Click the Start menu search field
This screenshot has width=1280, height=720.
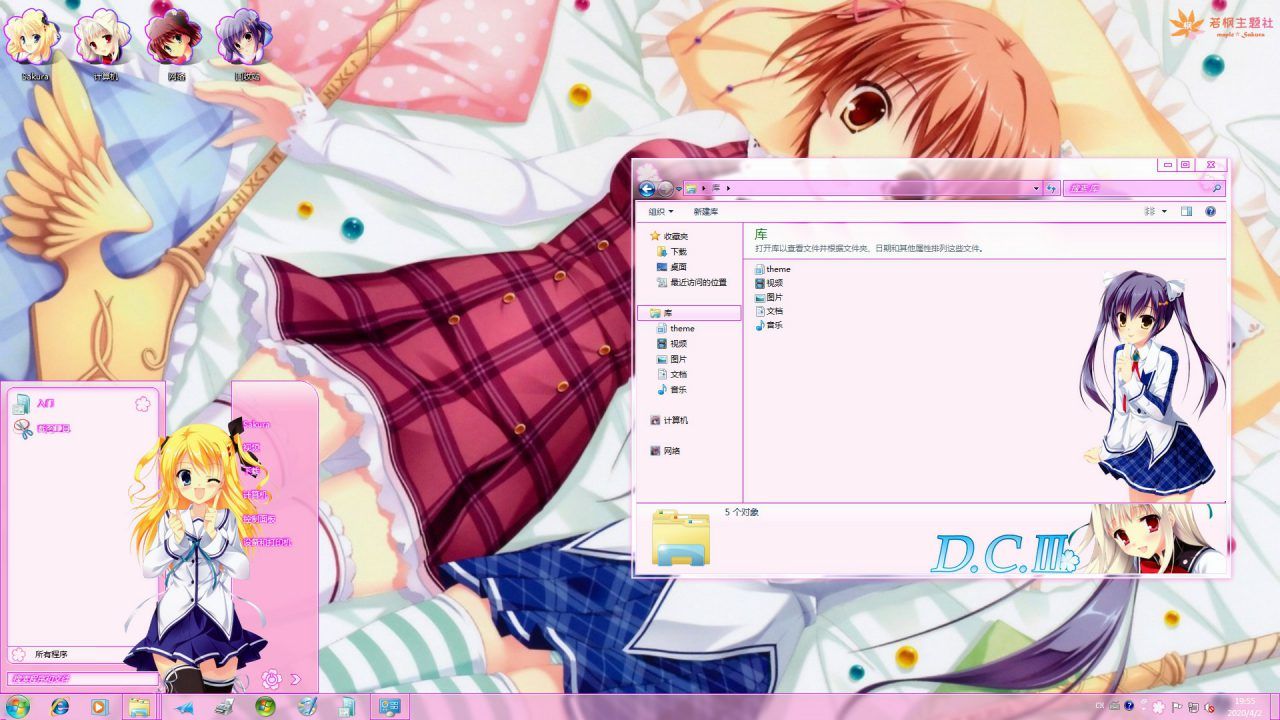click(x=83, y=679)
